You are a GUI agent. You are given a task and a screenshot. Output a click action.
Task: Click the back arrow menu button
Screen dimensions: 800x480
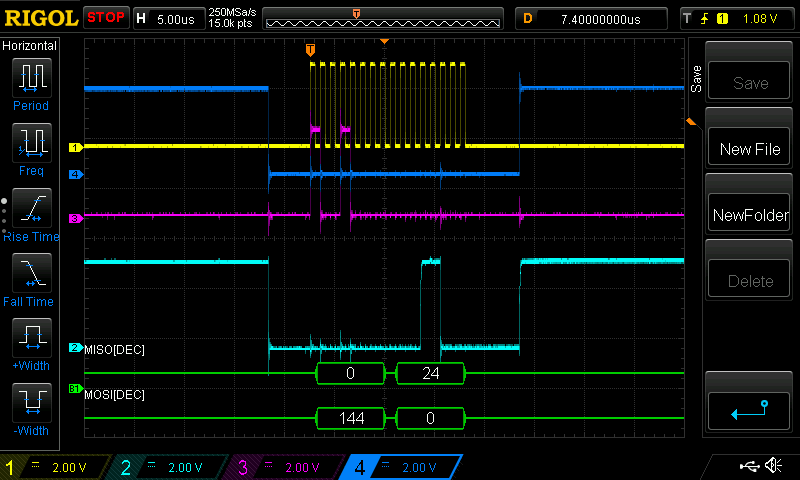pyautogui.click(x=749, y=410)
